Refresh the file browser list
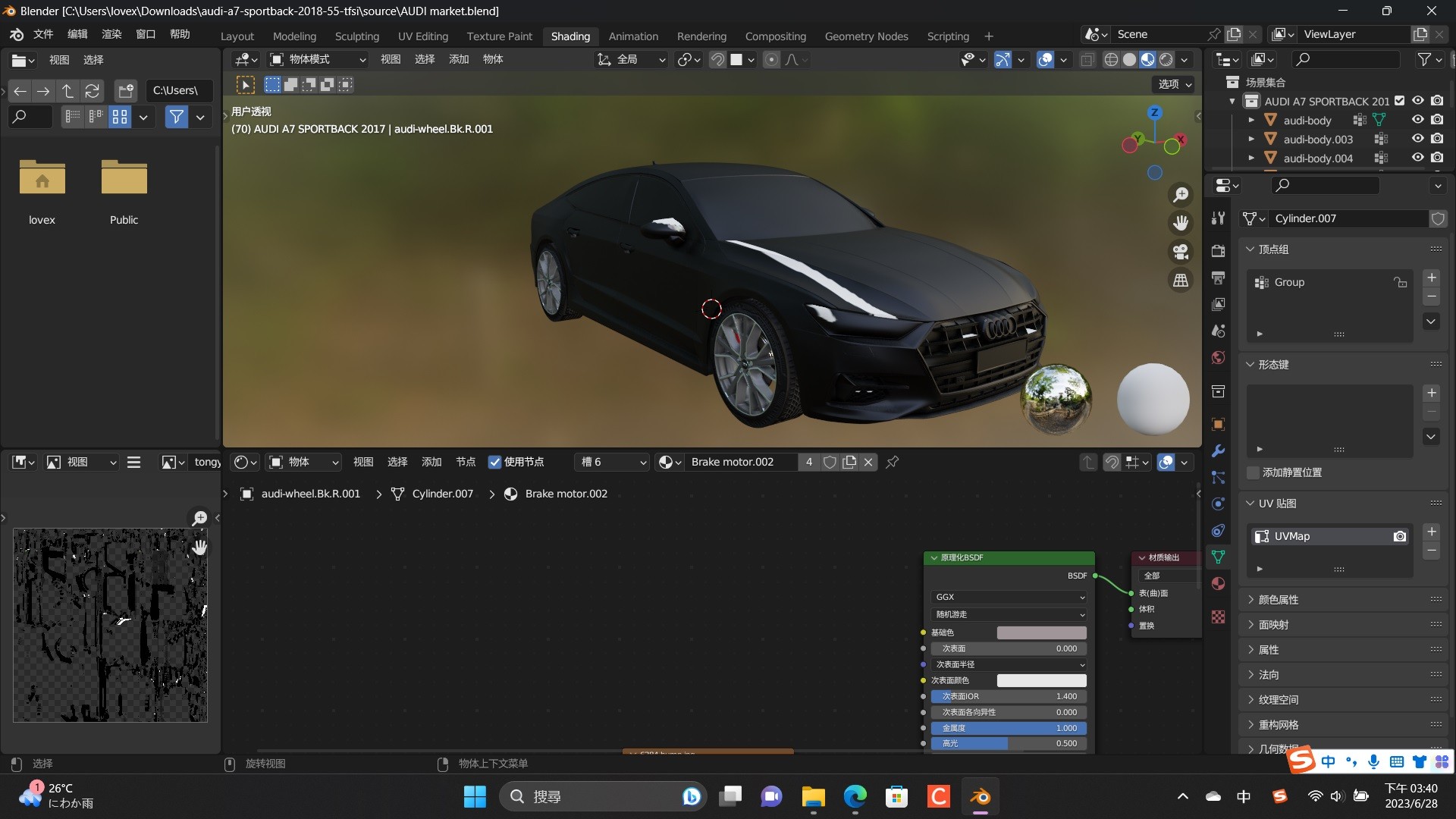 (x=92, y=91)
